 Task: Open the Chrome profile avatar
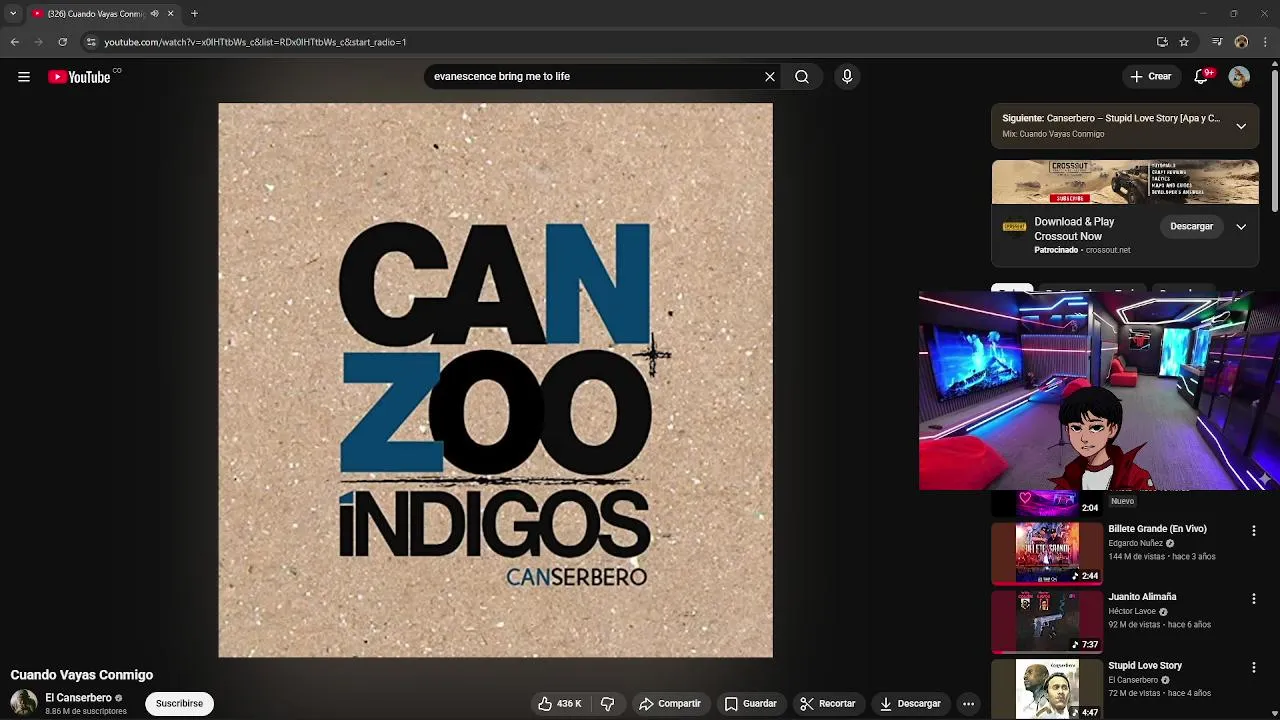point(1241,42)
